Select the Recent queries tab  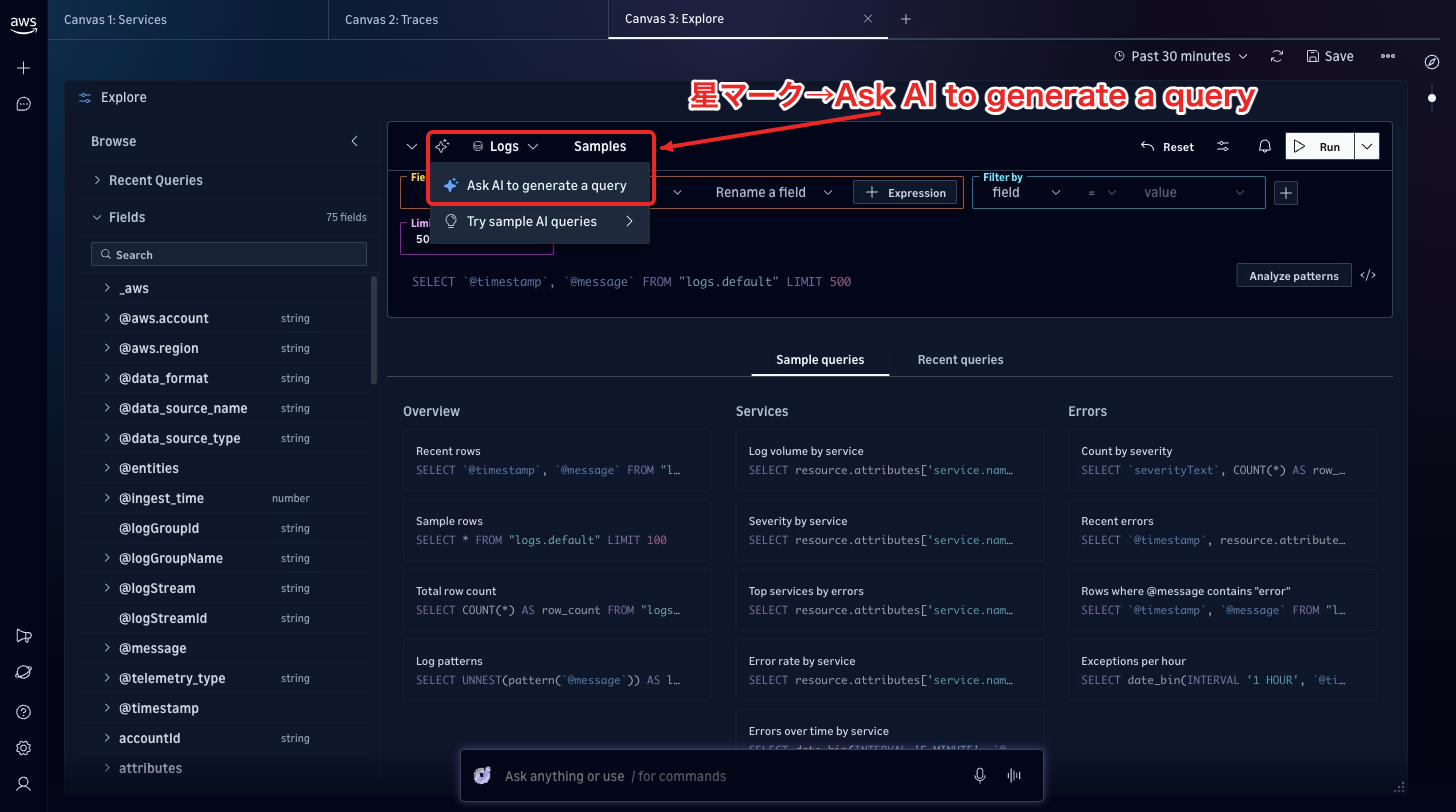[960, 360]
